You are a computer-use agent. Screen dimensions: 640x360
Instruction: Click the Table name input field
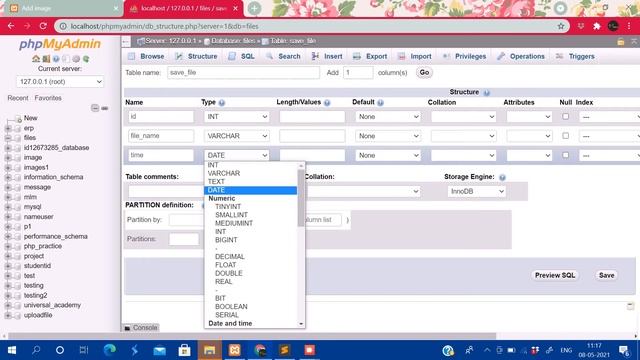click(x=243, y=73)
